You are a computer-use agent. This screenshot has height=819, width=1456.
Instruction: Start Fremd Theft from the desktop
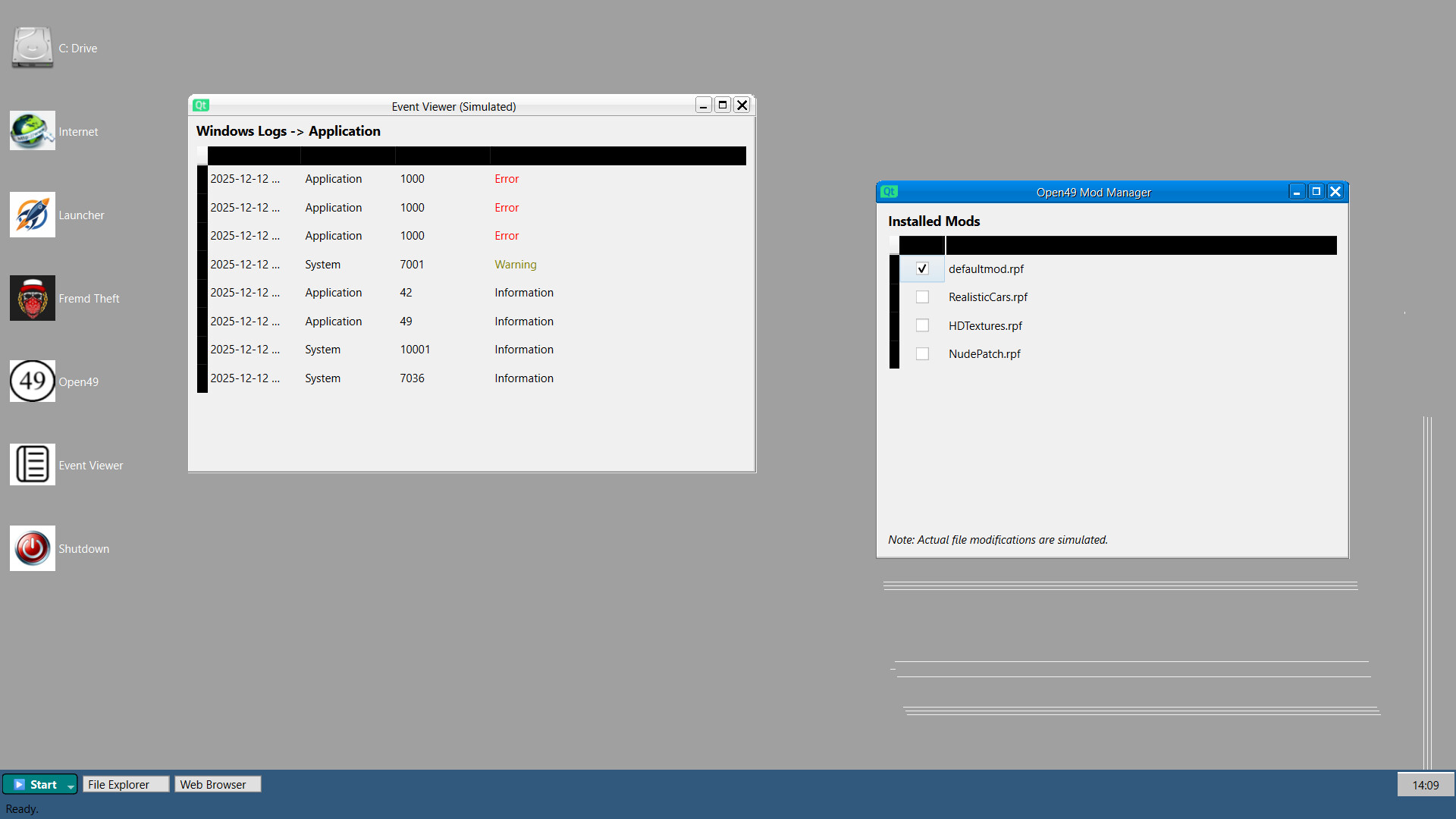(x=32, y=297)
